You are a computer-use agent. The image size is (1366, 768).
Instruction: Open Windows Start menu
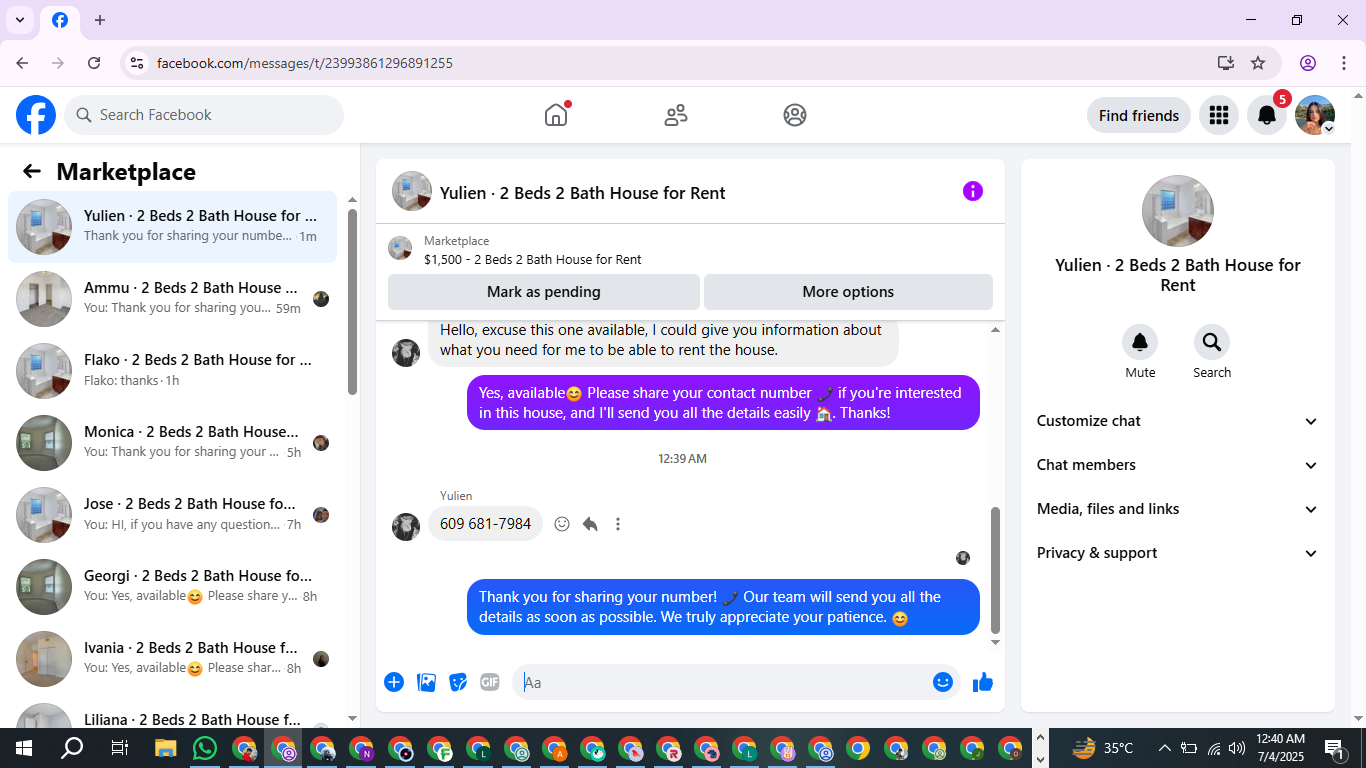click(x=23, y=748)
